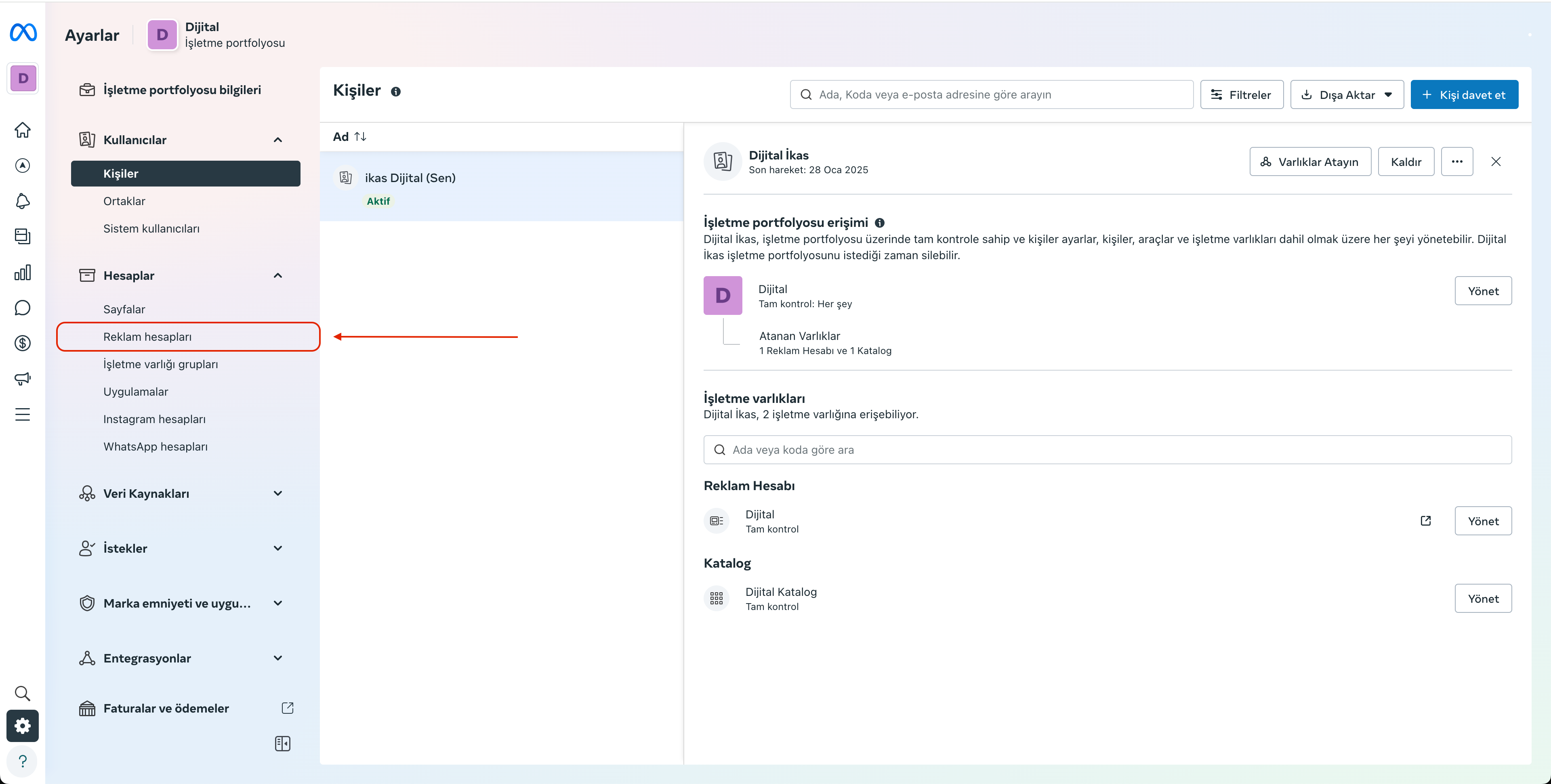Screen dimensions: 1551x784
Task: Close the Dijital İkas details panel
Action: [1496, 162]
